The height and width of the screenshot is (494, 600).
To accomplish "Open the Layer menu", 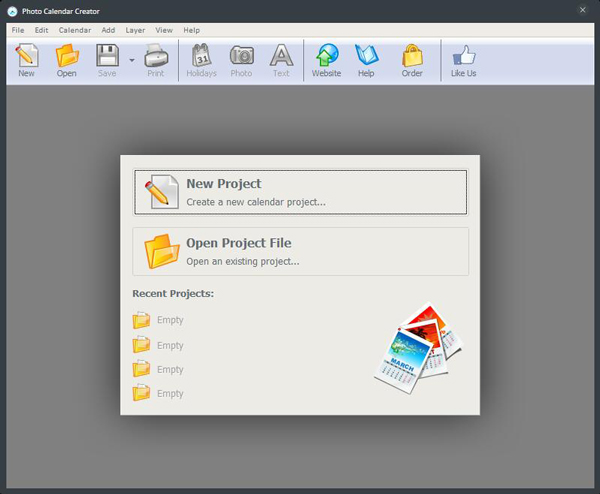I will pyautogui.click(x=135, y=30).
